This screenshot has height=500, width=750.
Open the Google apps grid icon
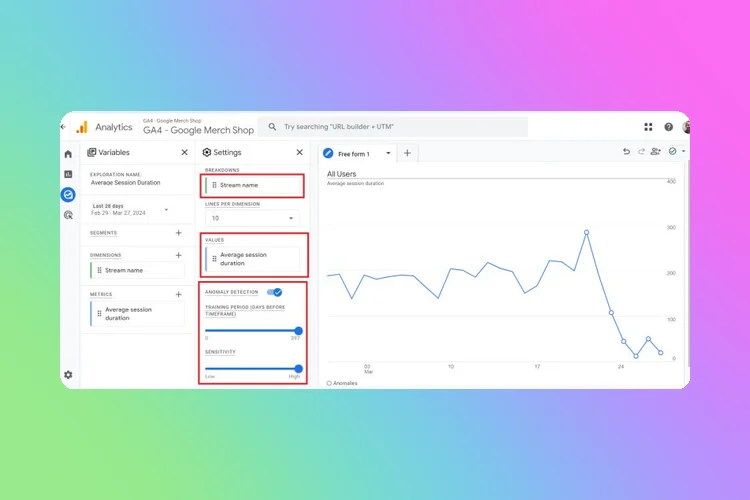click(x=648, y=127)
